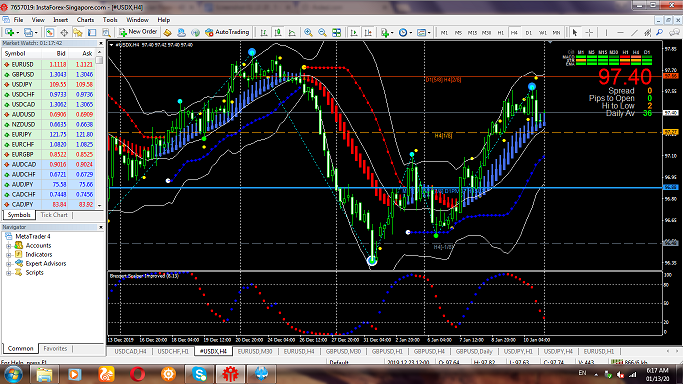
Task: Open File Explorer from the taskbar
Action: pos(44,374)
